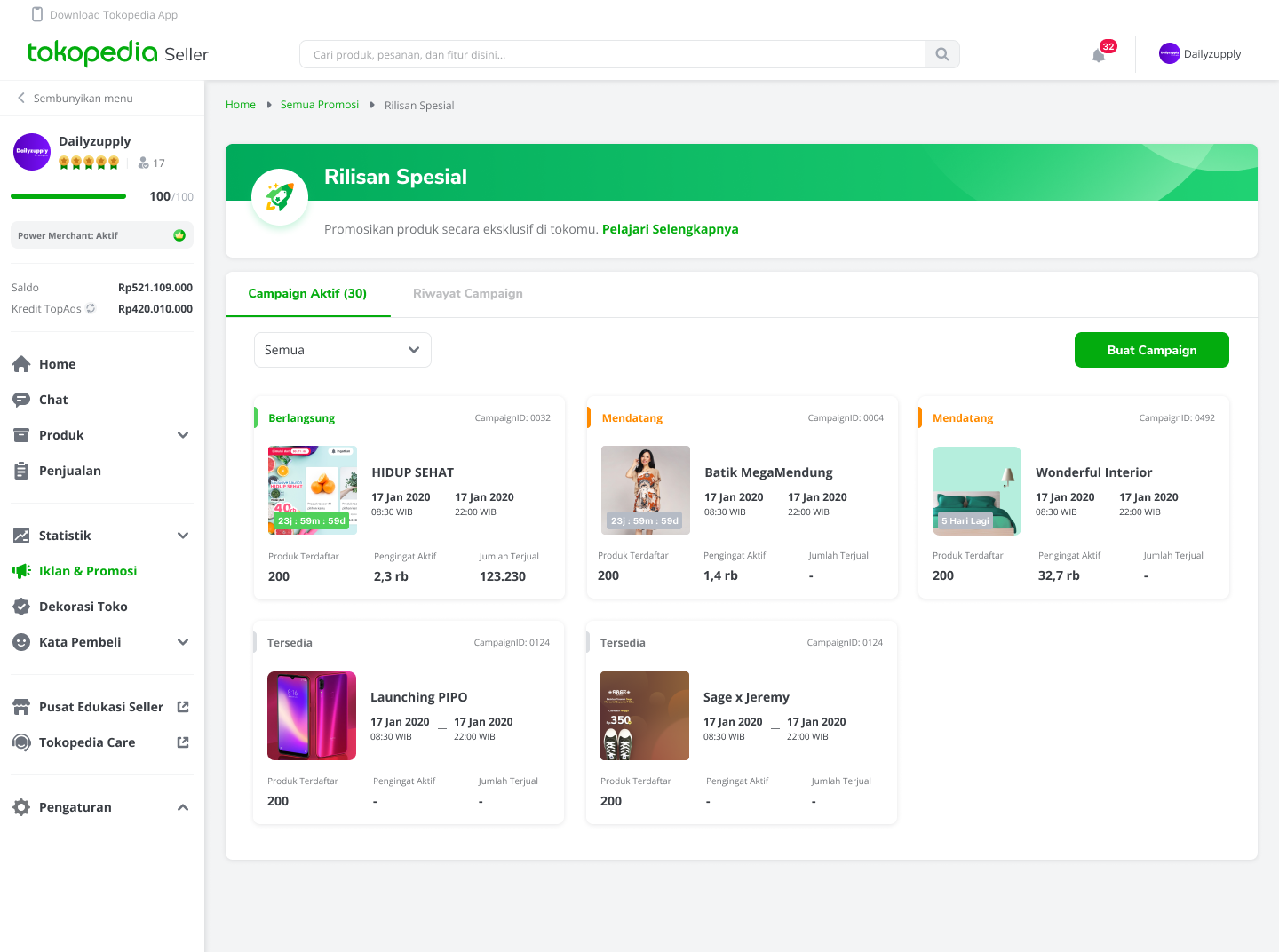Click the shop score progress bar
Image resolution: width=1279 pixels, height=952 pixels.
point(68,196)
